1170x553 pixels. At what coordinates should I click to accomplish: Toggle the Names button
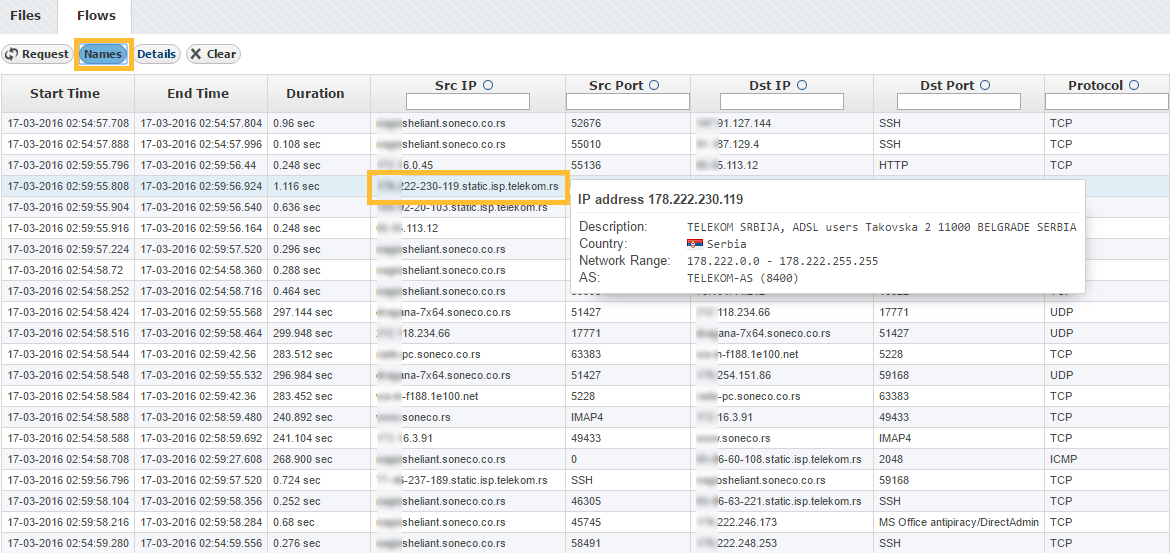pos(103,54)
